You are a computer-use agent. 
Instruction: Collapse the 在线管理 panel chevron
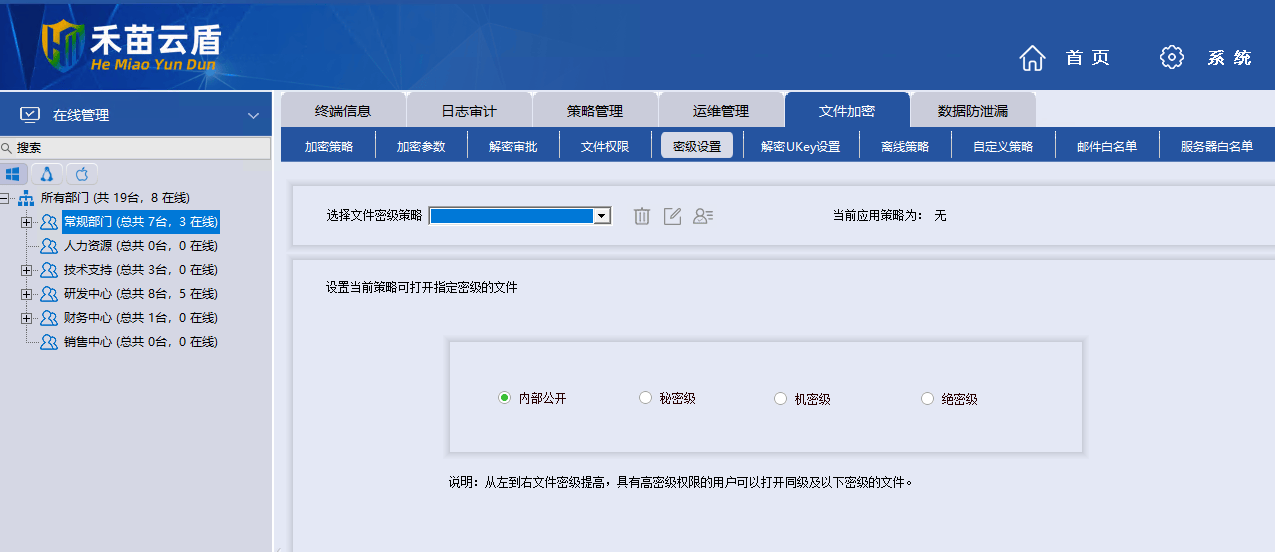(x=253, y=116)
